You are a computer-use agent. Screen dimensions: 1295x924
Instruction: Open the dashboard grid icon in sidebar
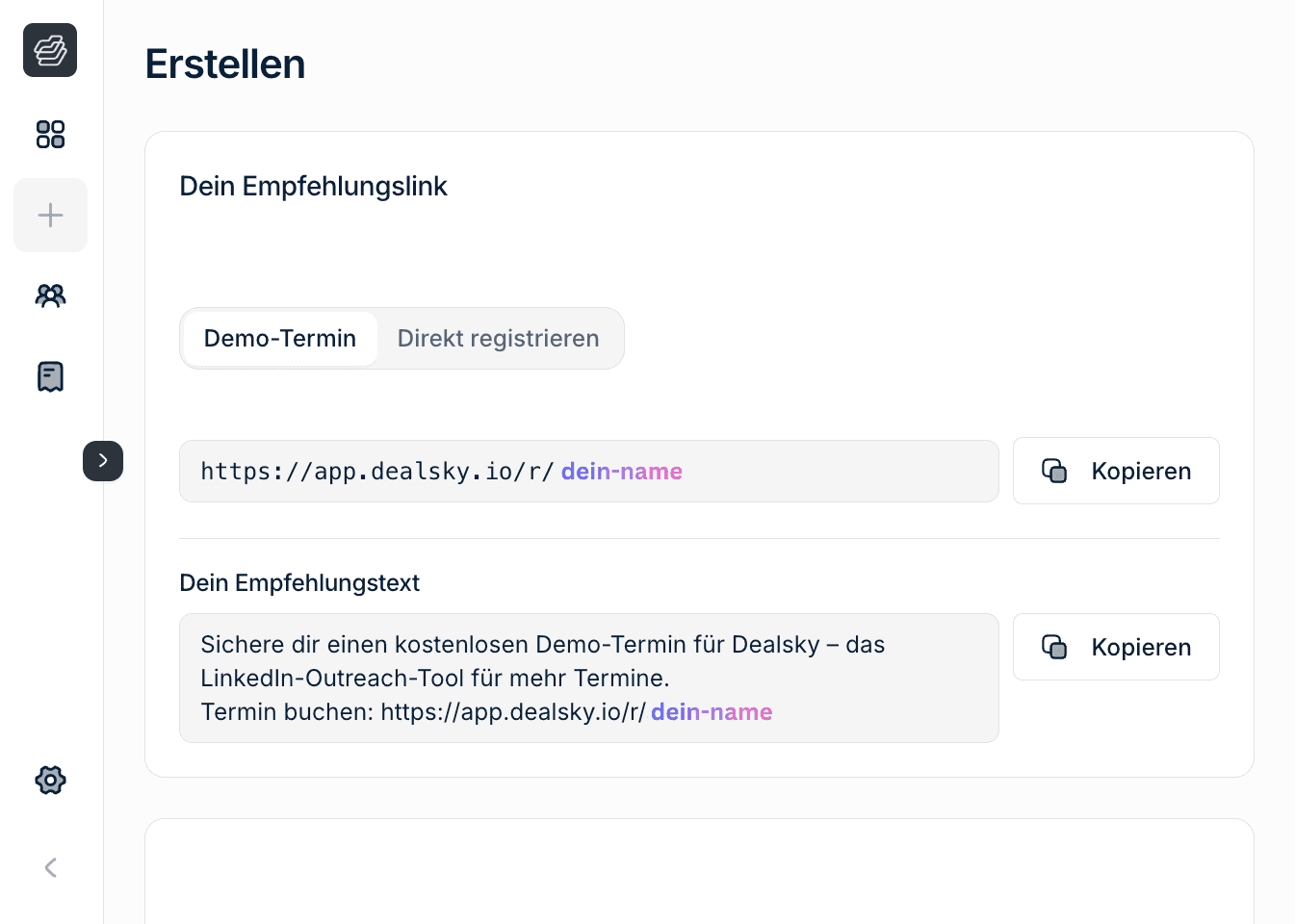[x=50, y=134]
